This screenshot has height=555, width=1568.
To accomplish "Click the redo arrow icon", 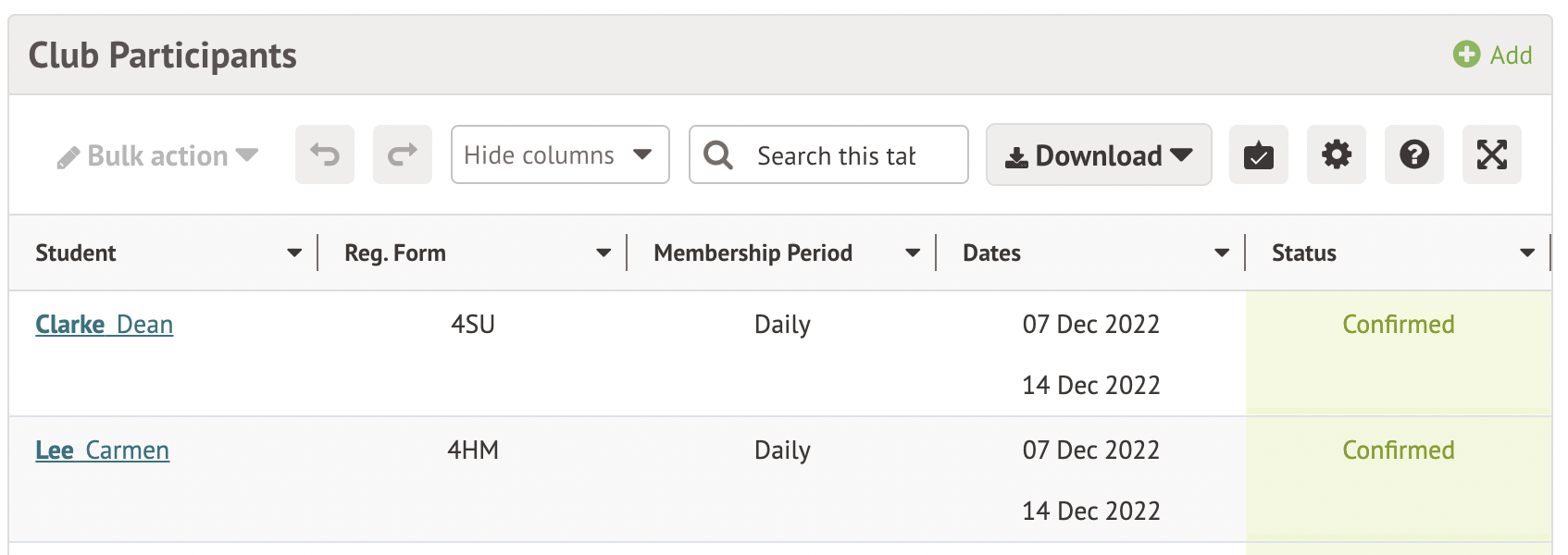I will 403,154.
